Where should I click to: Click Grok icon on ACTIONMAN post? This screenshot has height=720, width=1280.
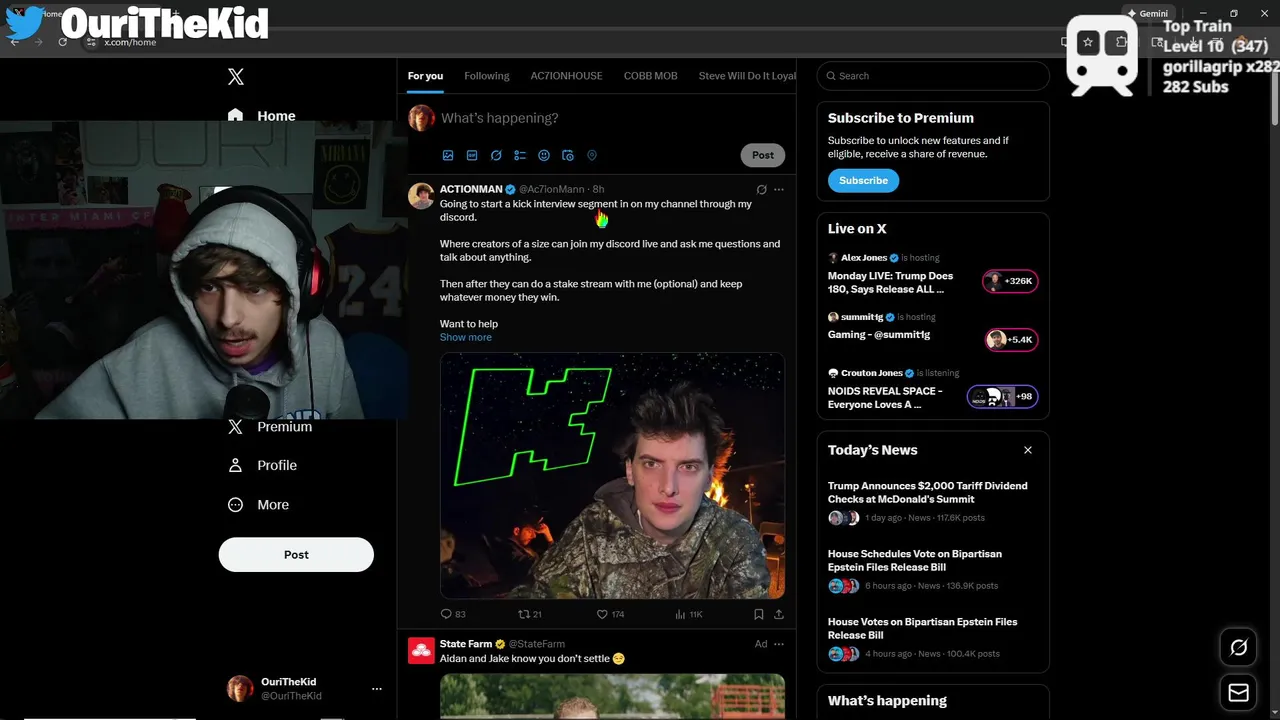(761, 189)
